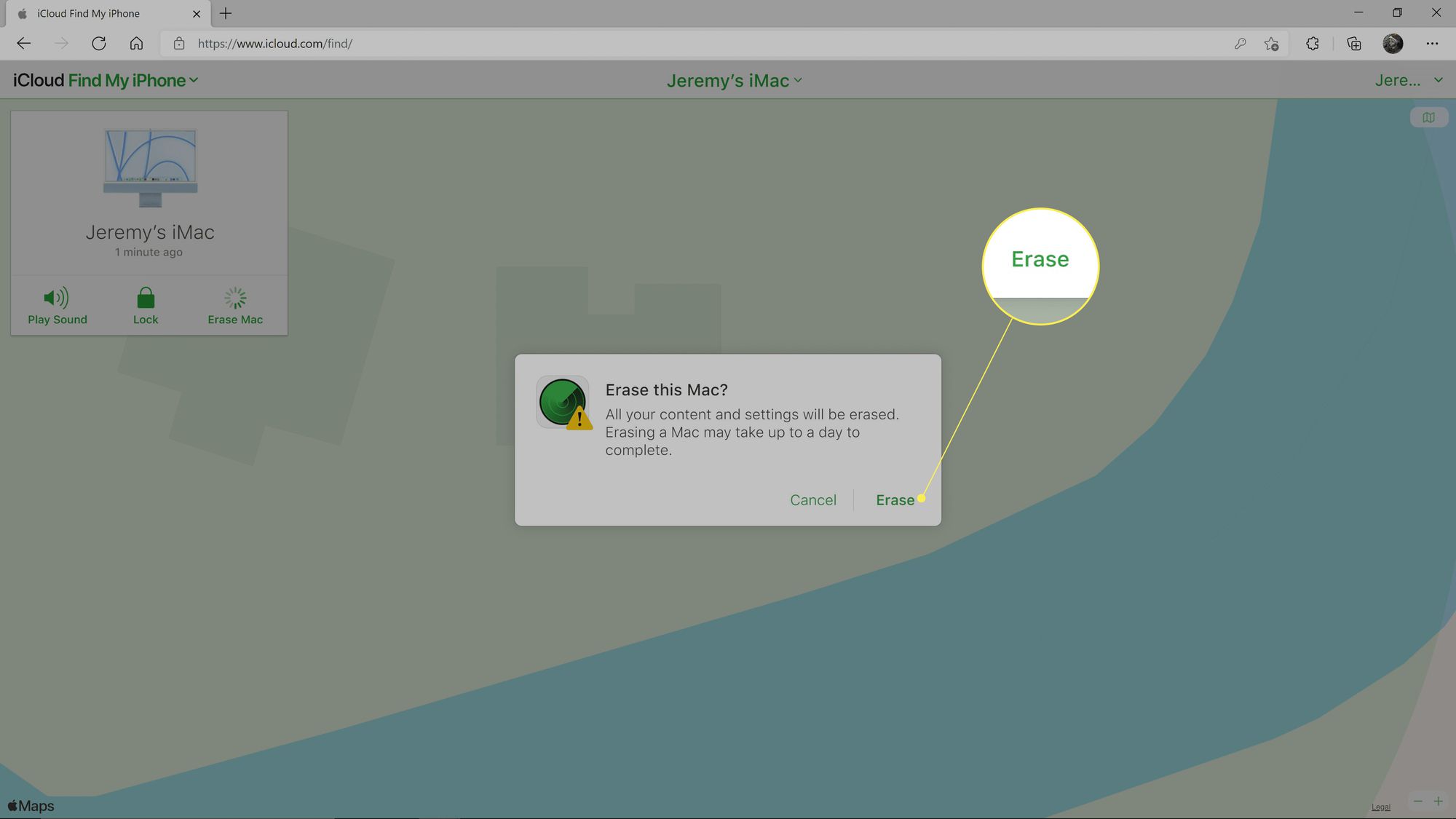The image size is (1456, 819).
Task: Click the '1 minute ago' status text
Action: (149, 252)
